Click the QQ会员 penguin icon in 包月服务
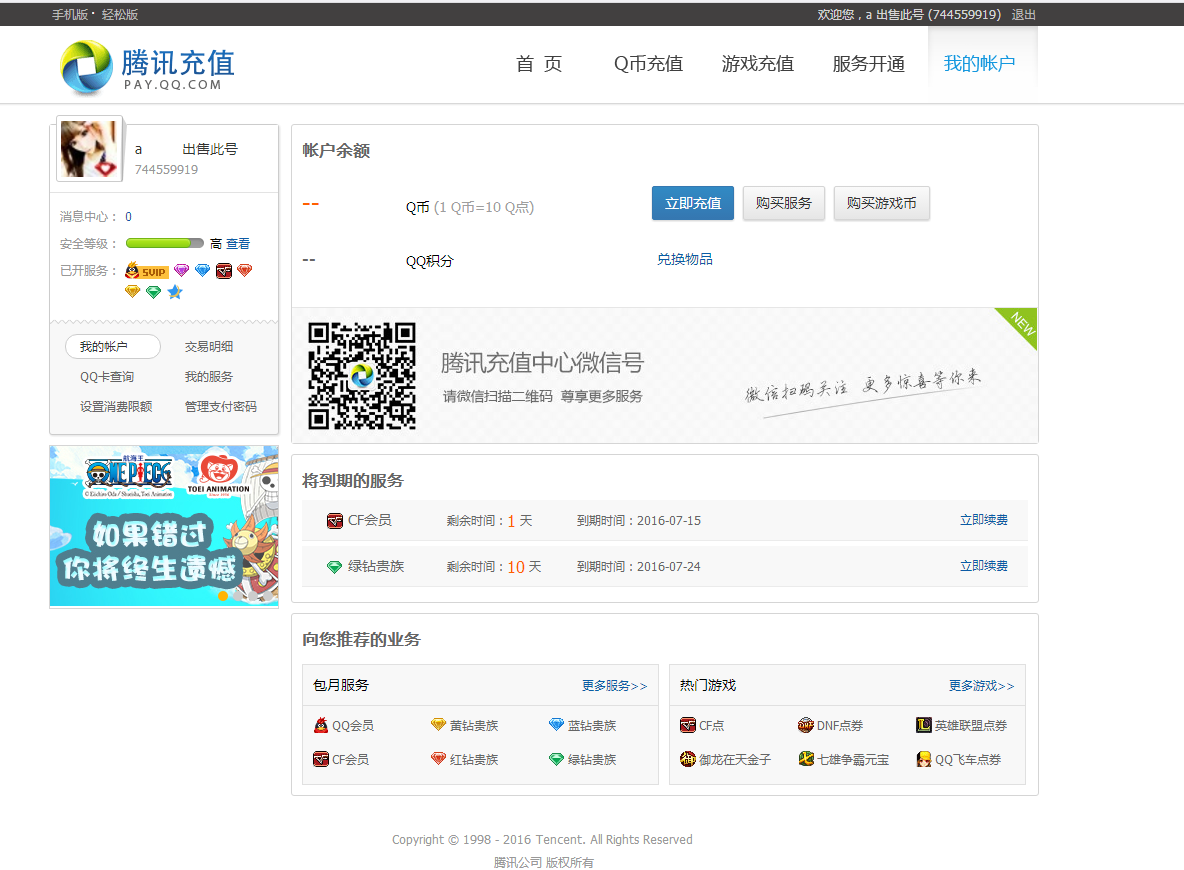 pos(321,726)
